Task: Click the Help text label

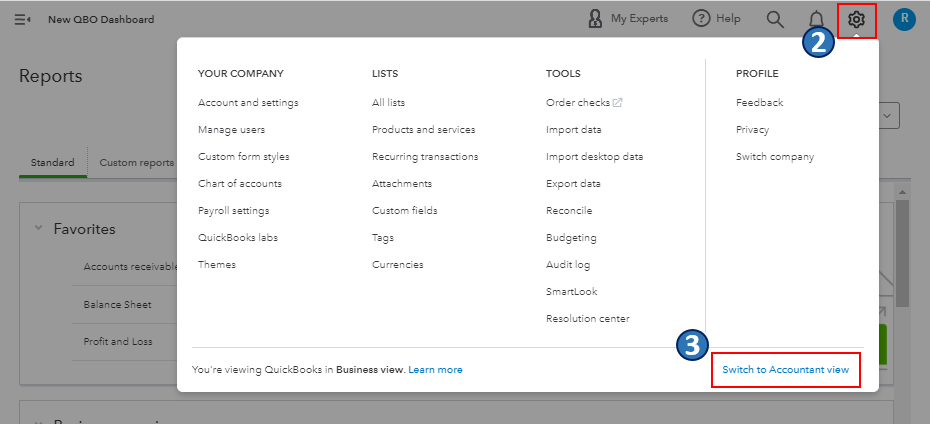Action: (x=728, y=19)
